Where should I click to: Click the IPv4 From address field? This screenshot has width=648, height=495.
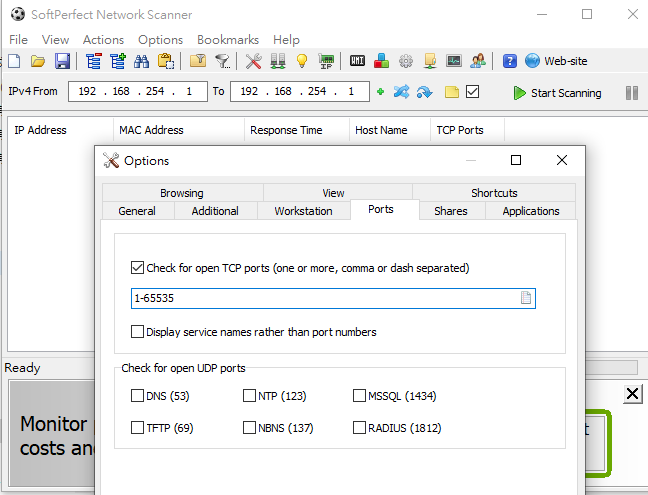[x=138, y=91]
